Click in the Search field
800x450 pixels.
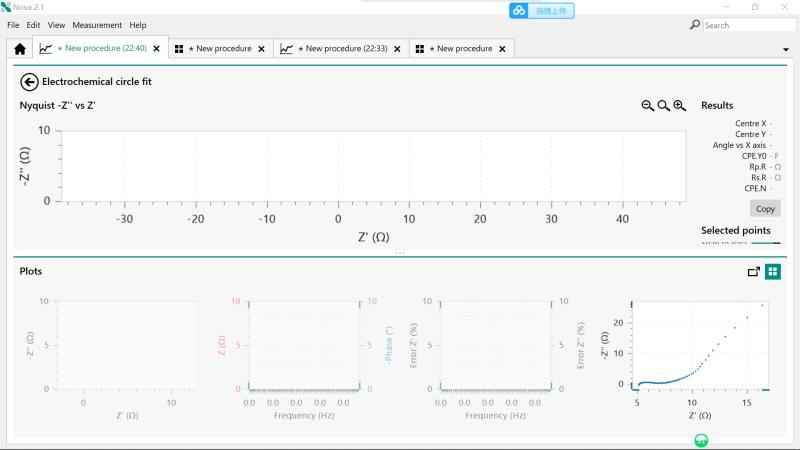748,25
